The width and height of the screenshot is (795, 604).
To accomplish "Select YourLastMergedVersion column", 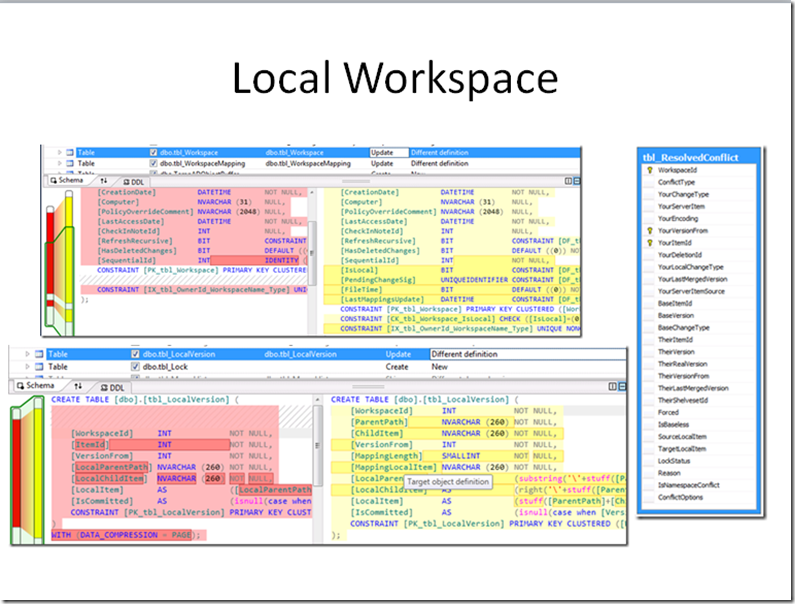I will pyautogui.click(x=693, y=279).
